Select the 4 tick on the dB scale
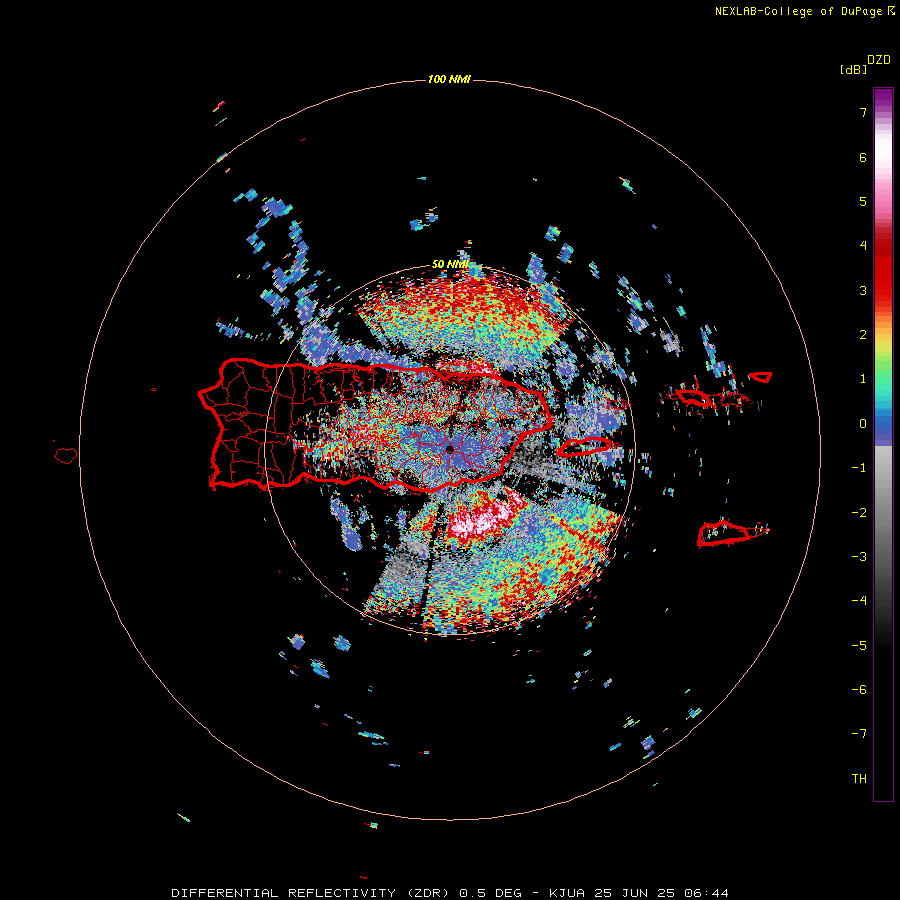The image size is (900, 900). 863,246
